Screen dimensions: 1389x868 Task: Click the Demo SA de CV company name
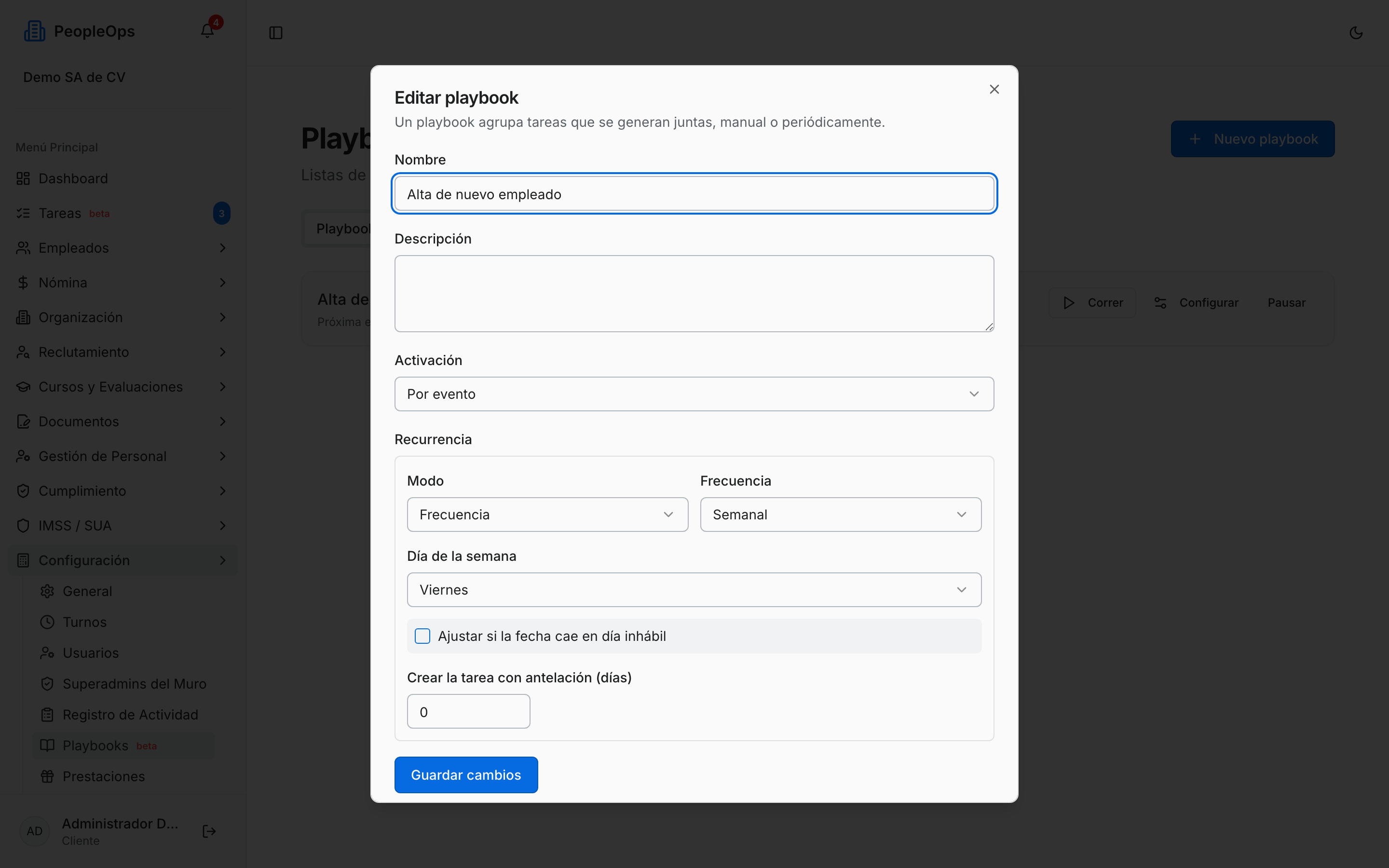tap(74, 78)
